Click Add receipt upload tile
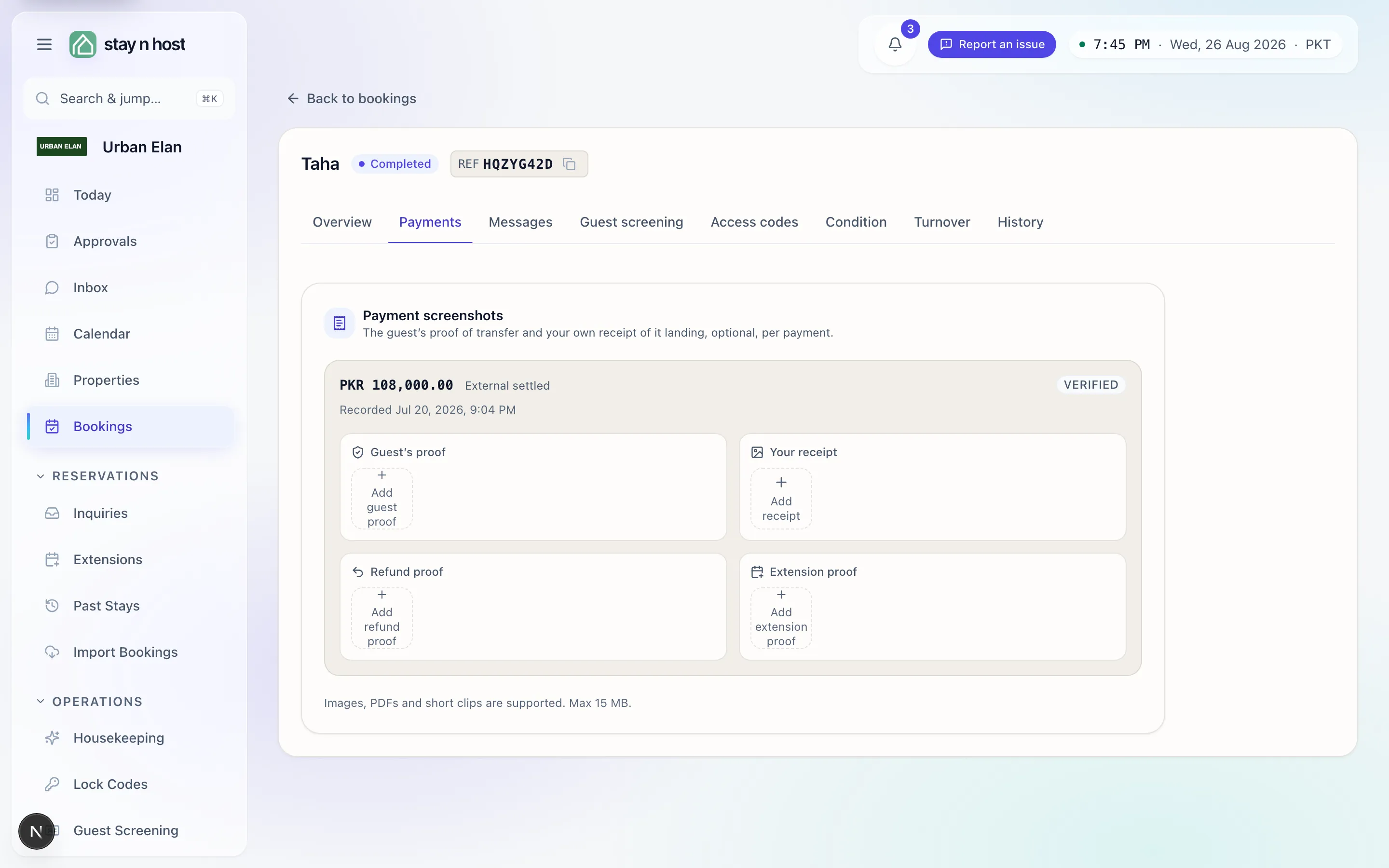 pyautogui.click(x=781, y=498)
